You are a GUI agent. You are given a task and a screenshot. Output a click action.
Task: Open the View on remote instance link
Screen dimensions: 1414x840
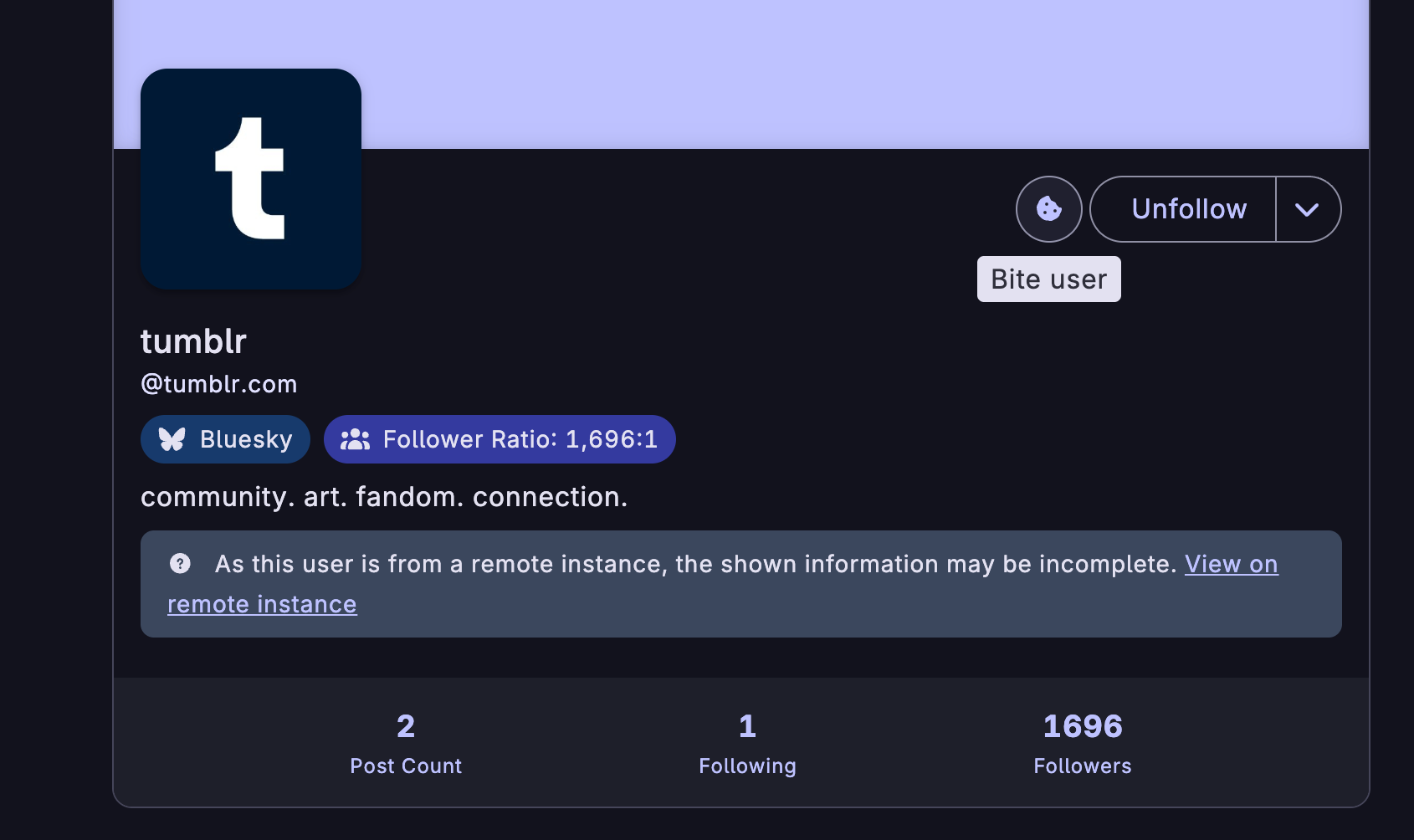1230,565
